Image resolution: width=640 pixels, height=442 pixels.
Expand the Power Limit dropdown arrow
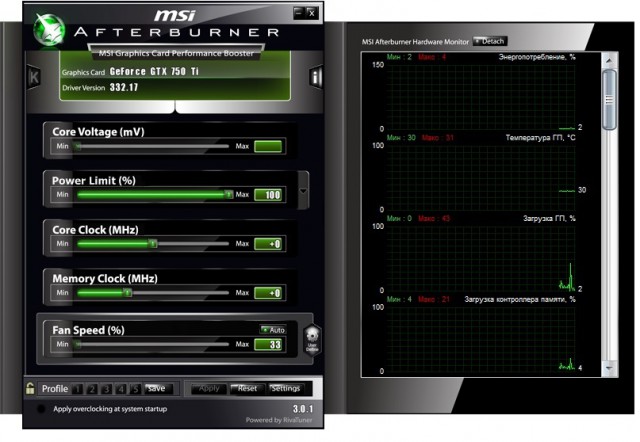303,191
